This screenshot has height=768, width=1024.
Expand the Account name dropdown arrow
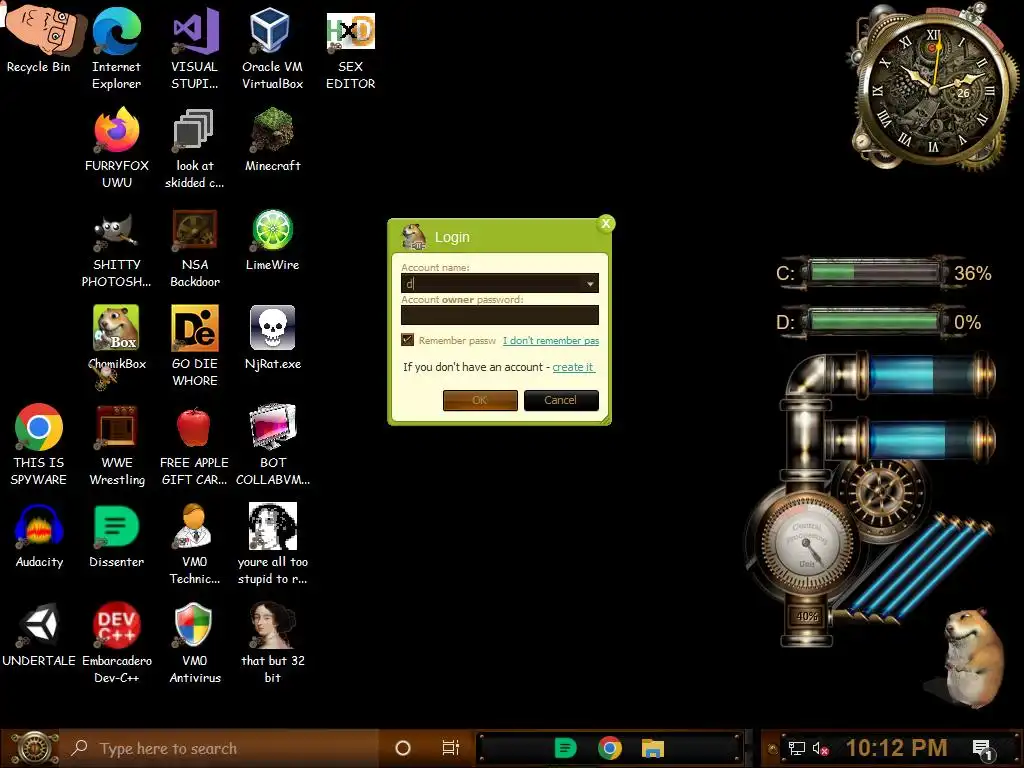point(590,283)
